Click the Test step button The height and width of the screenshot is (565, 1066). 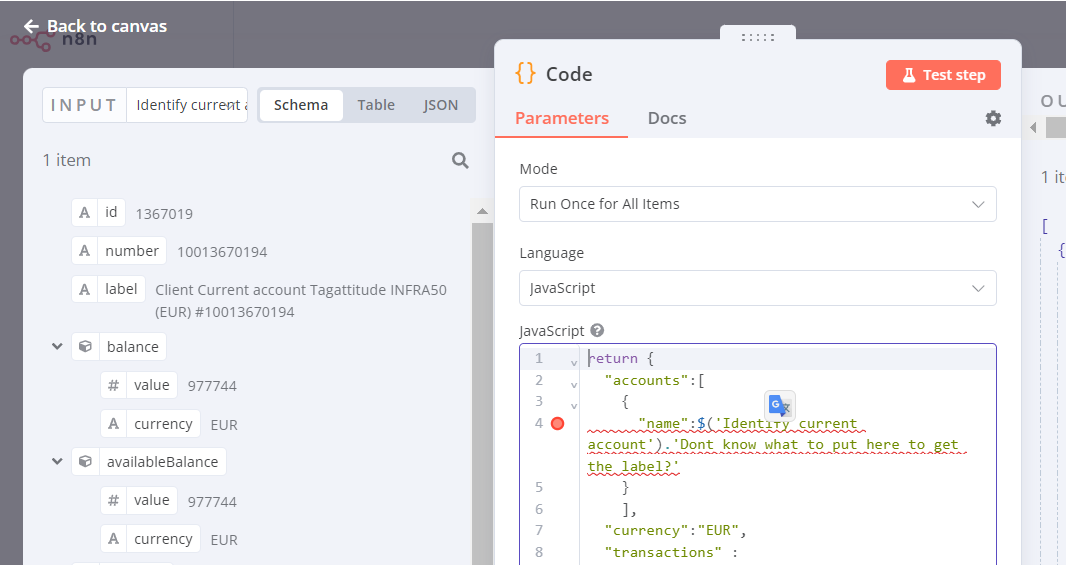pyautogui.click(x=943, y=75)
